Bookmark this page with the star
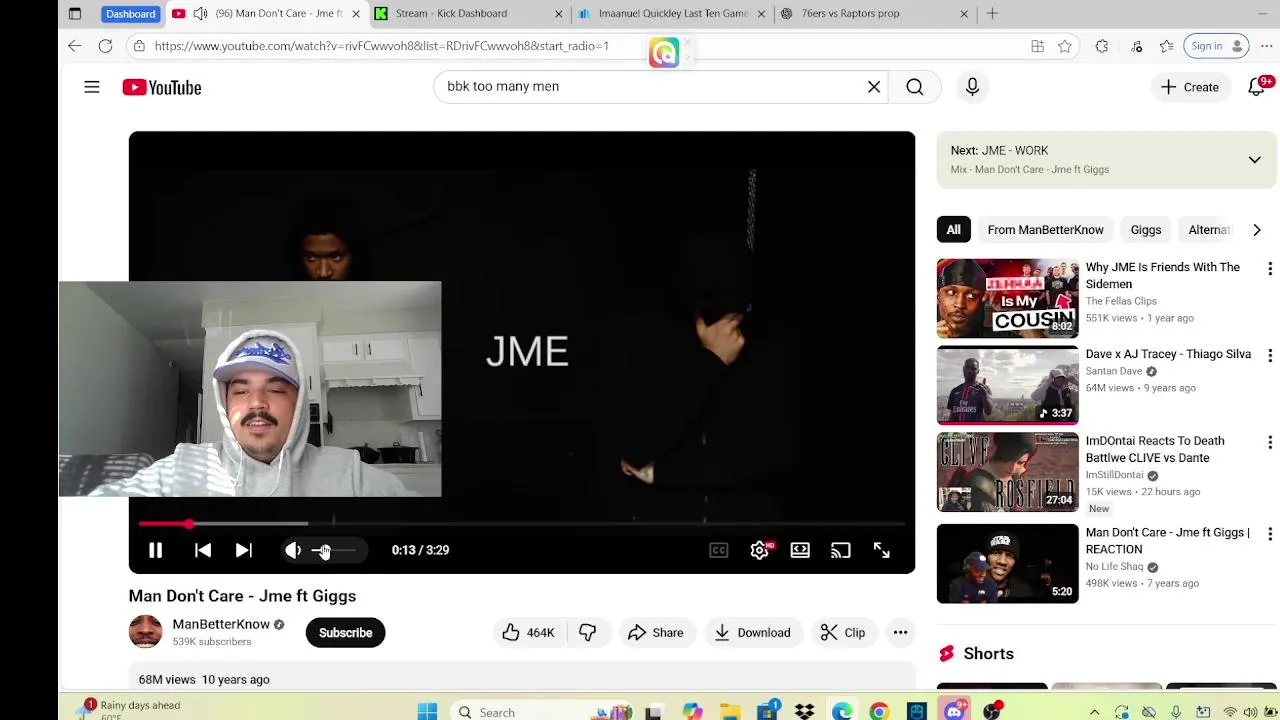Viewport: 1280px width, 720px height. (1065, 46)
